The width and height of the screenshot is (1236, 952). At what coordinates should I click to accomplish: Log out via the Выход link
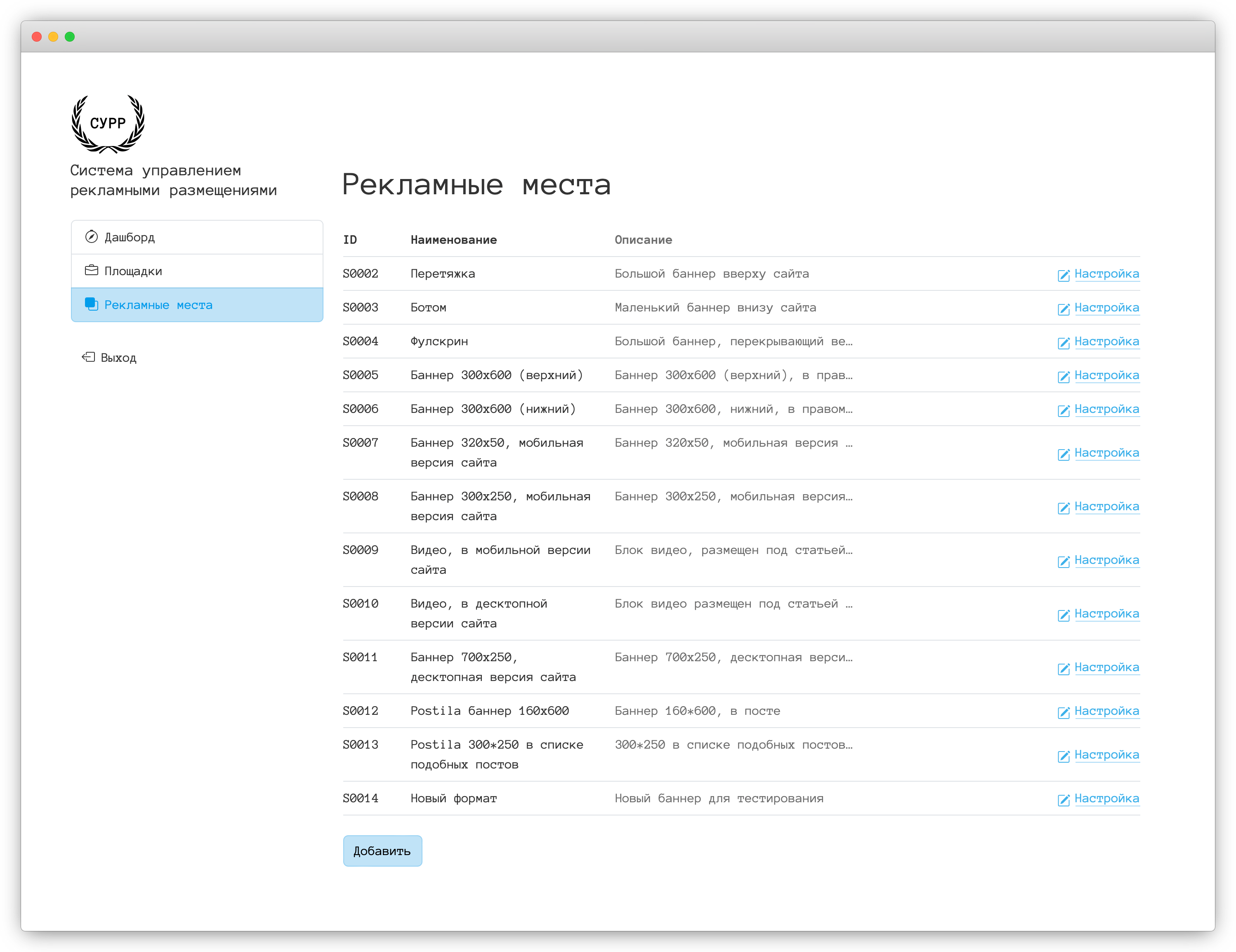point(118,358)
